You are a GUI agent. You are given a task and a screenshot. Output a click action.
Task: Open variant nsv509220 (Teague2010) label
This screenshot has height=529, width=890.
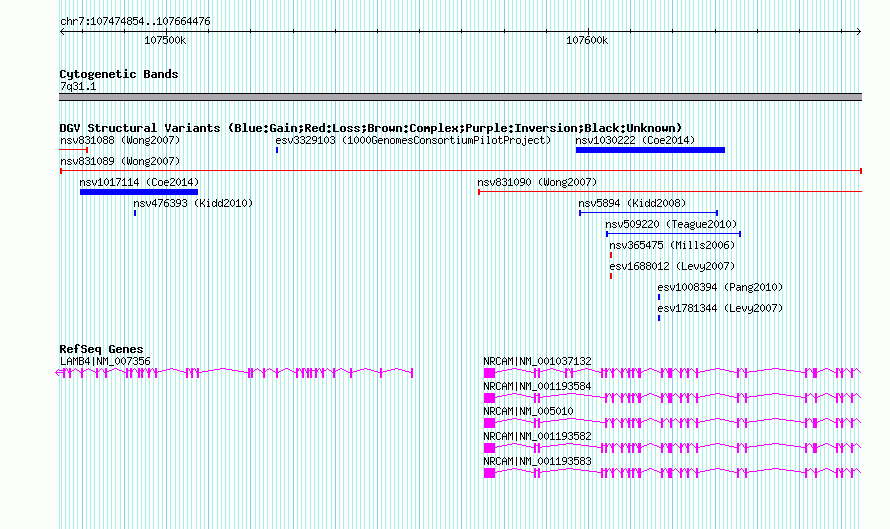click(671, 224)
